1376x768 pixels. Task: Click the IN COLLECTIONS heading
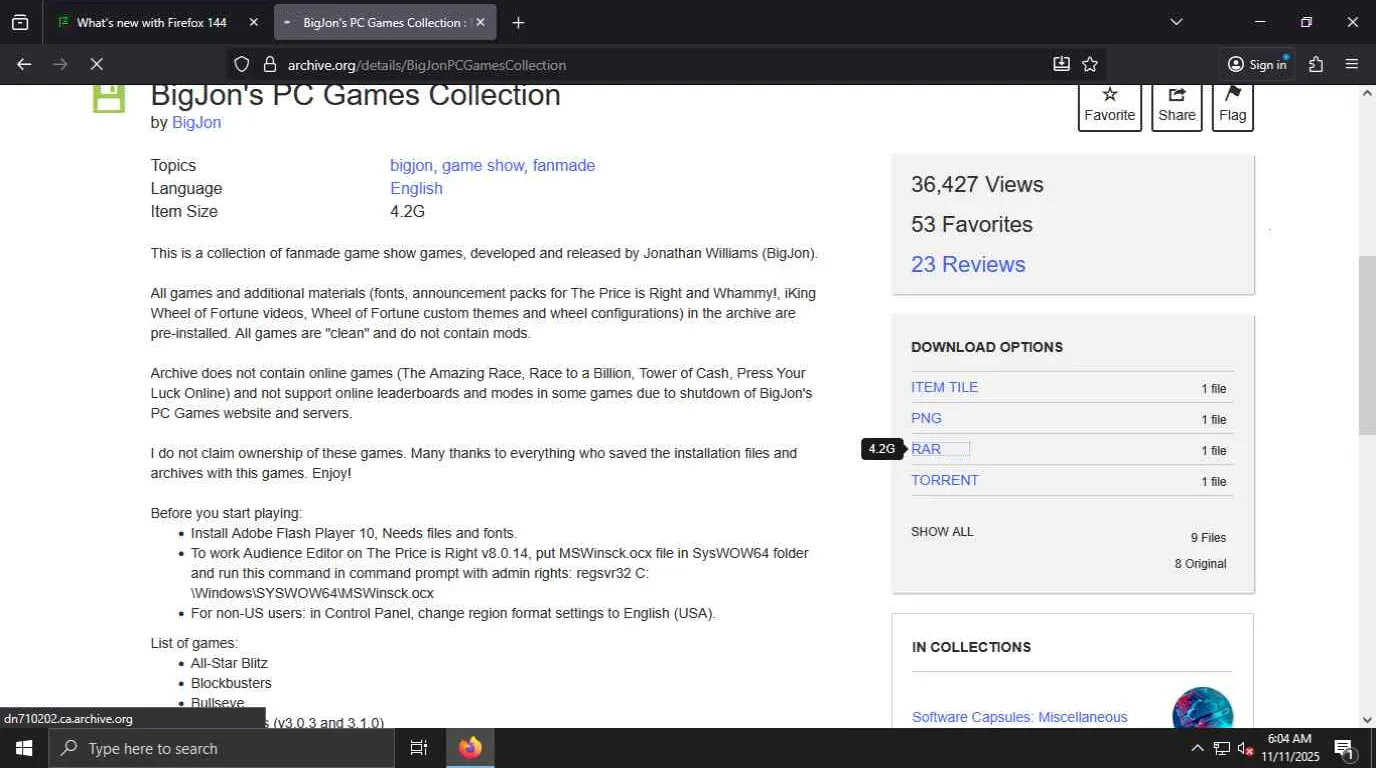click(x=971, y=647)
